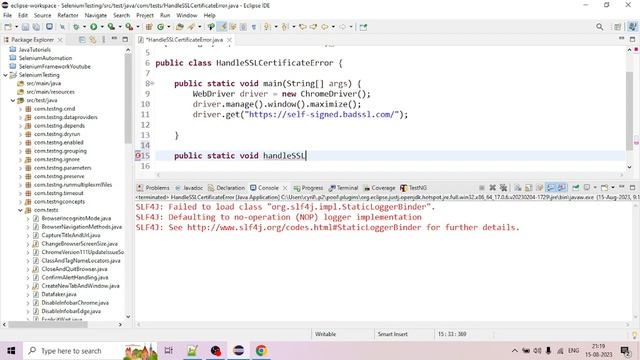640x360 pixels.
Task: Open the slf4j.org codes link in Console
Action: (x=304, y=227)
